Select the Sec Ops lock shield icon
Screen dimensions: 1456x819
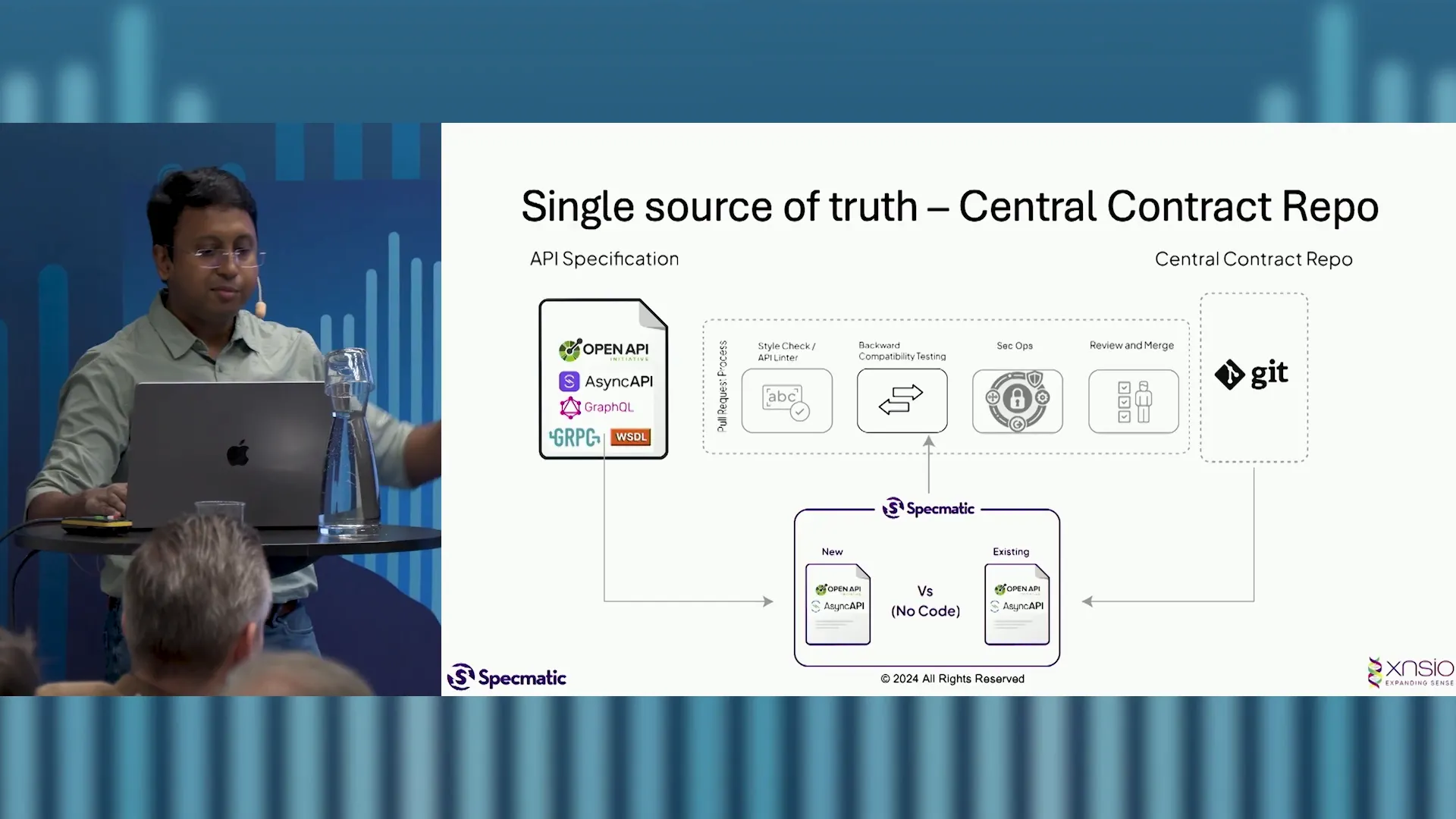point(1017,400)
